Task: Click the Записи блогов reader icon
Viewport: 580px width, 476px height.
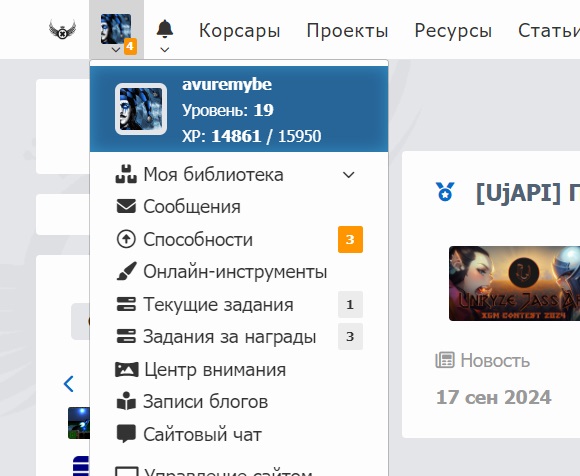Action: (x=126, y=401)
